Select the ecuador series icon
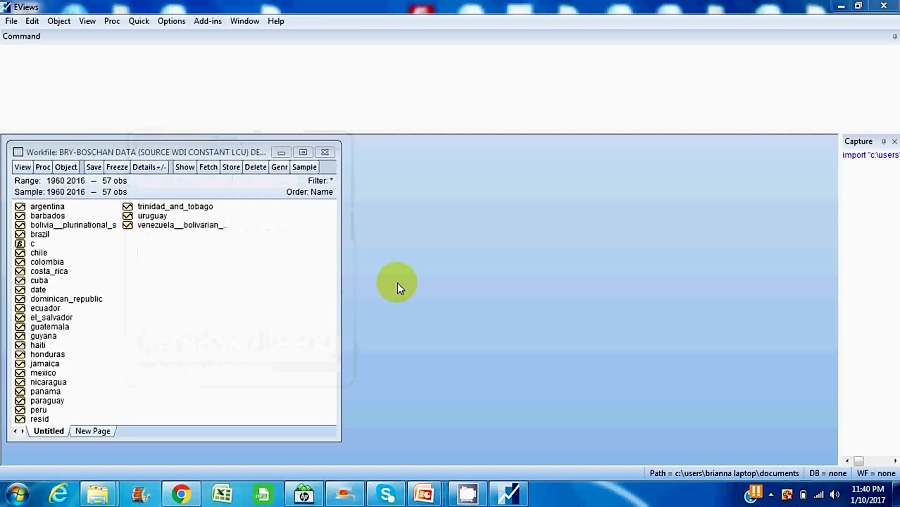Viewport: 900px width, 507px height. pos(20,308)
